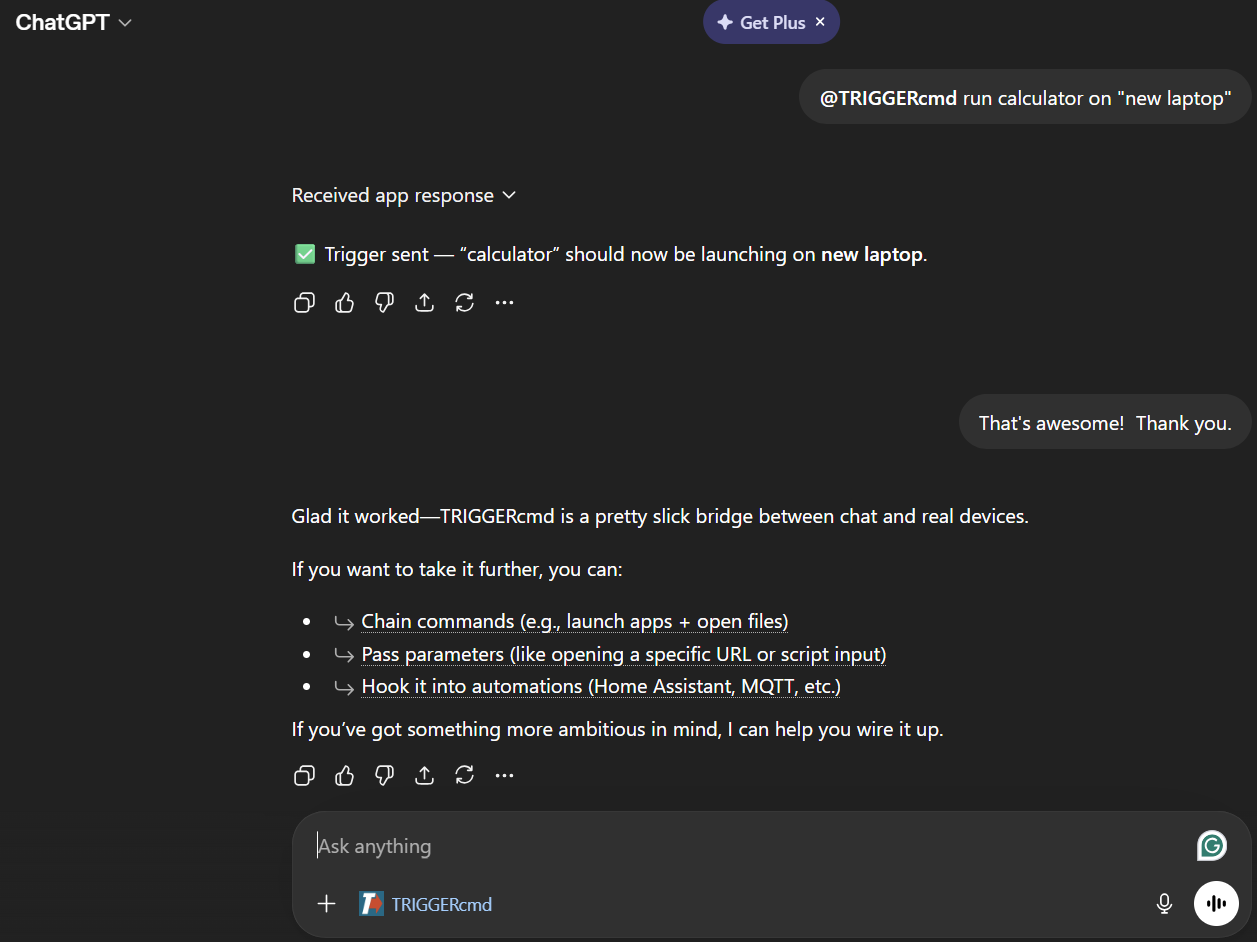Follow the Chain commands suggestion link

click(574, 622)
